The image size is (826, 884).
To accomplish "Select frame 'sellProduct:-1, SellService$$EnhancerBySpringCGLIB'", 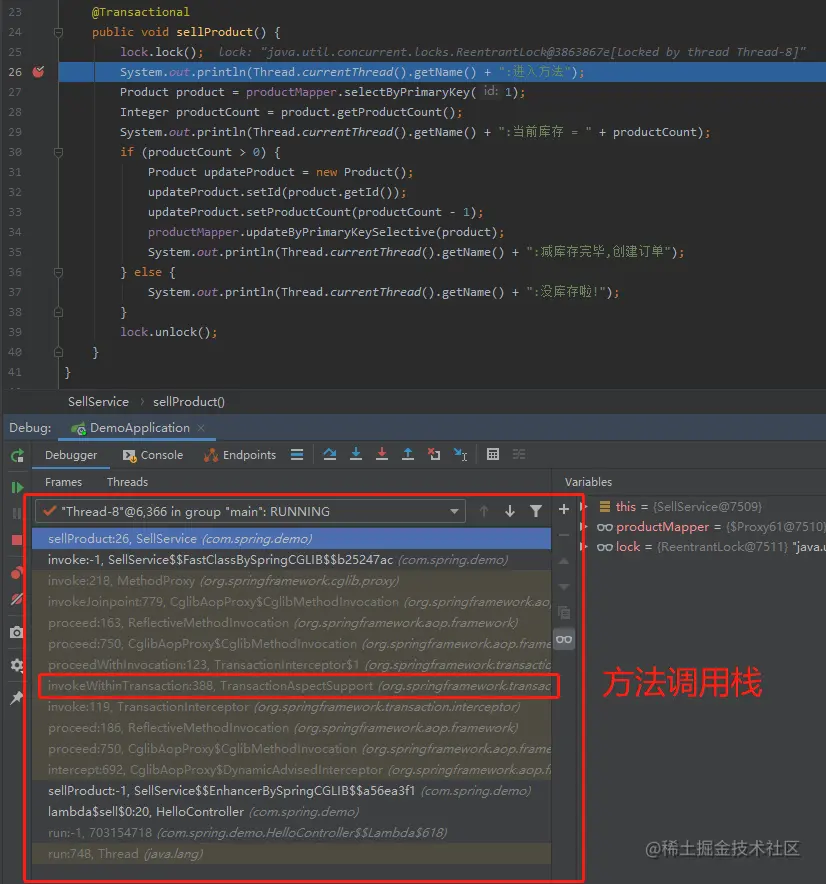I will point(291,791).
